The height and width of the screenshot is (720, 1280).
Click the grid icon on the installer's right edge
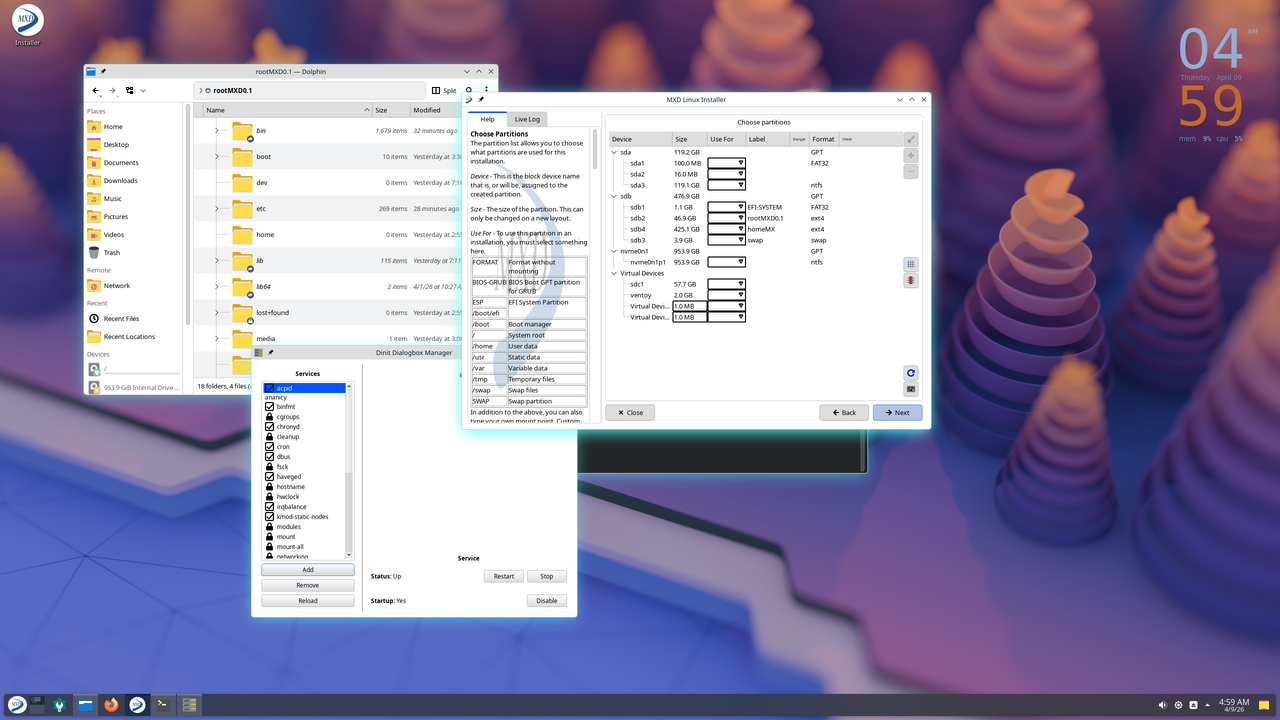(910, 264)
